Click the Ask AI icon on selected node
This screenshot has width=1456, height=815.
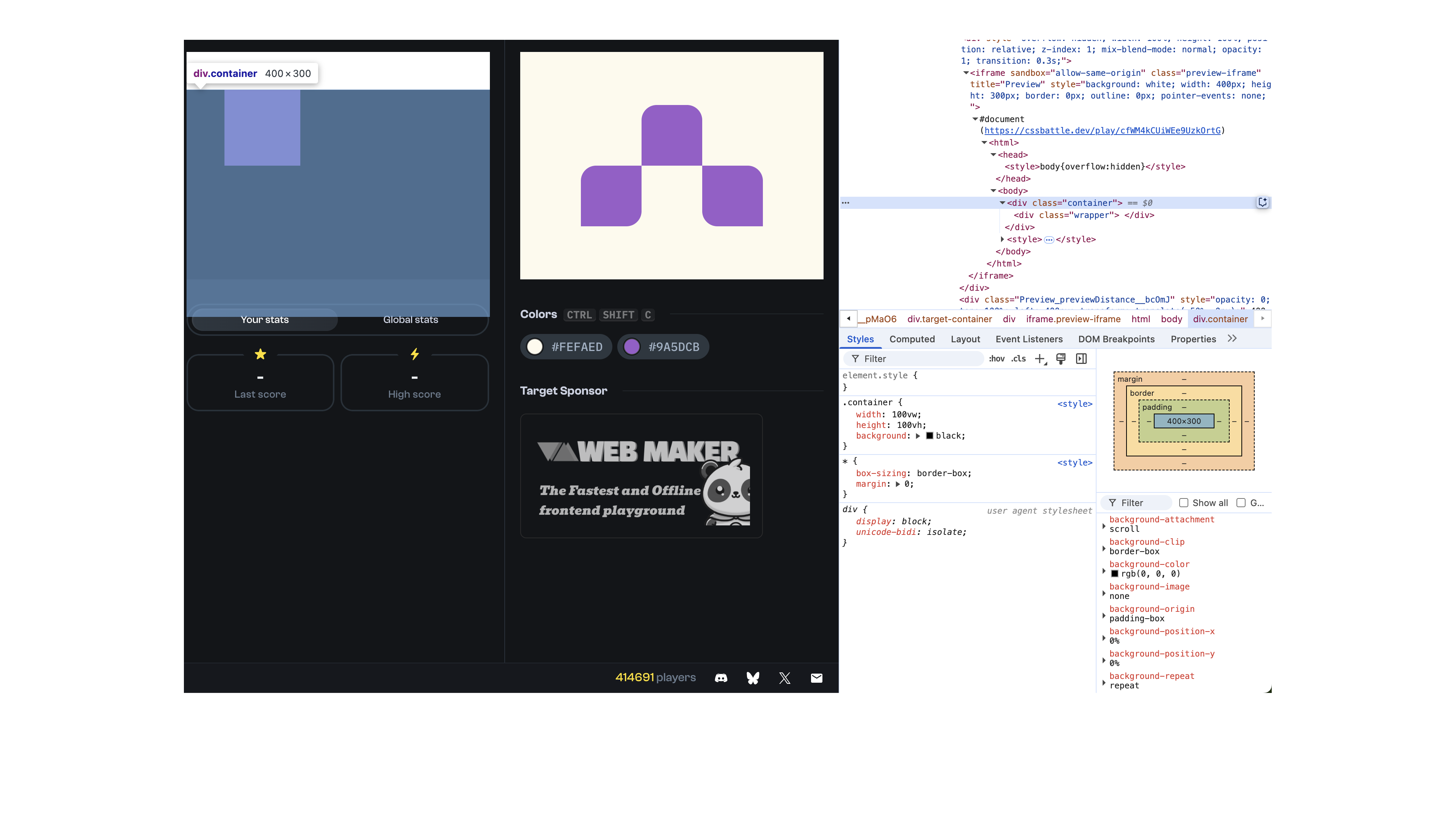[1262, 202]
